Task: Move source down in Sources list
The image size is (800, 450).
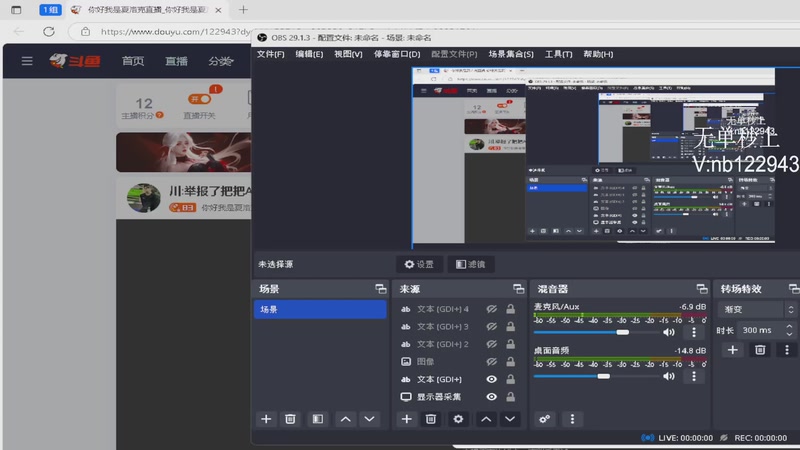Action: (510, 419)
